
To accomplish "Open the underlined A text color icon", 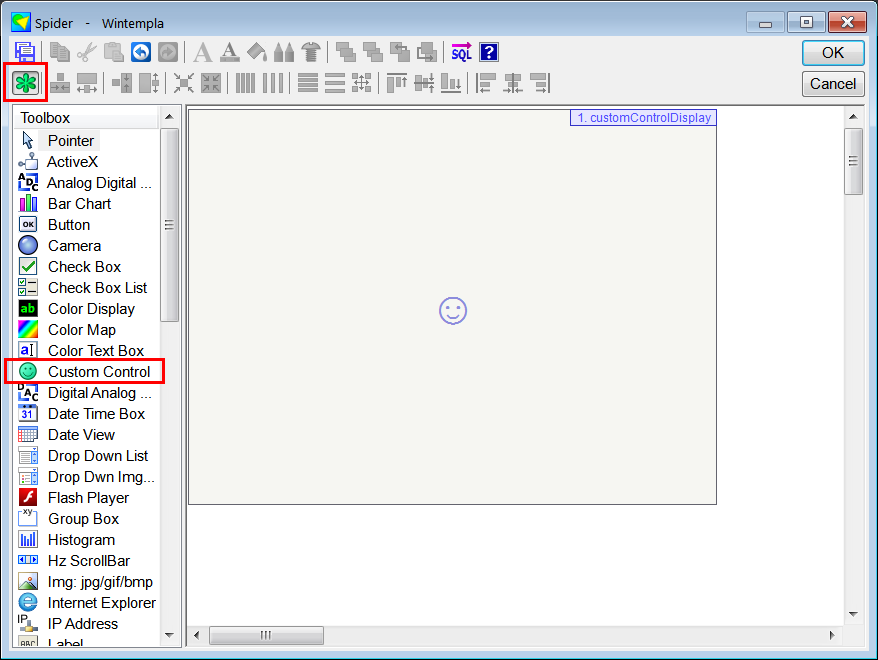I will pos(230,53).
